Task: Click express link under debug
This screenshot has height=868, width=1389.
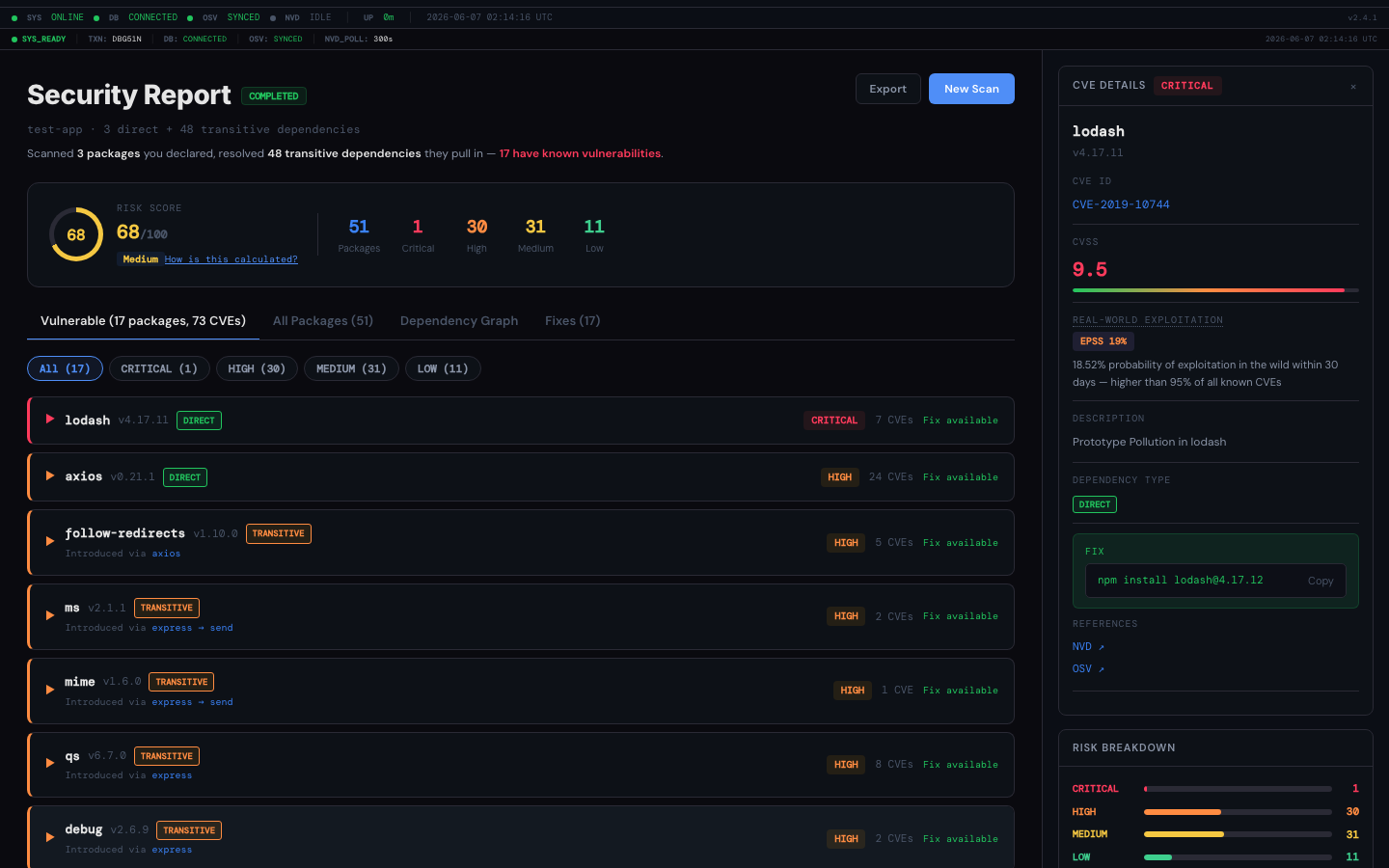Action: [172, 850]
